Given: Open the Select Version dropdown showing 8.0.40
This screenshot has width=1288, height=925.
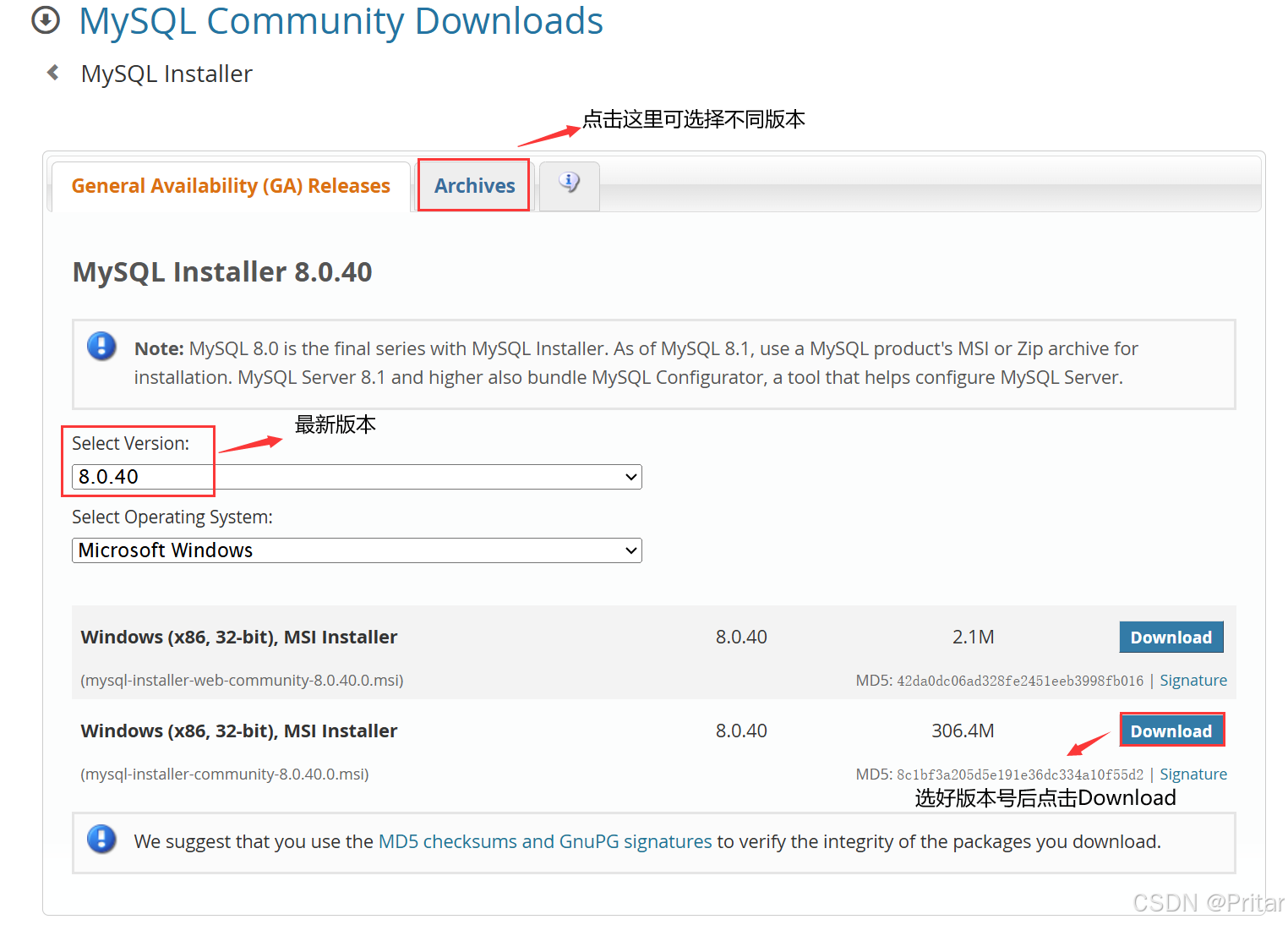Looking at the screenshot, I should [x=357, y=477].
